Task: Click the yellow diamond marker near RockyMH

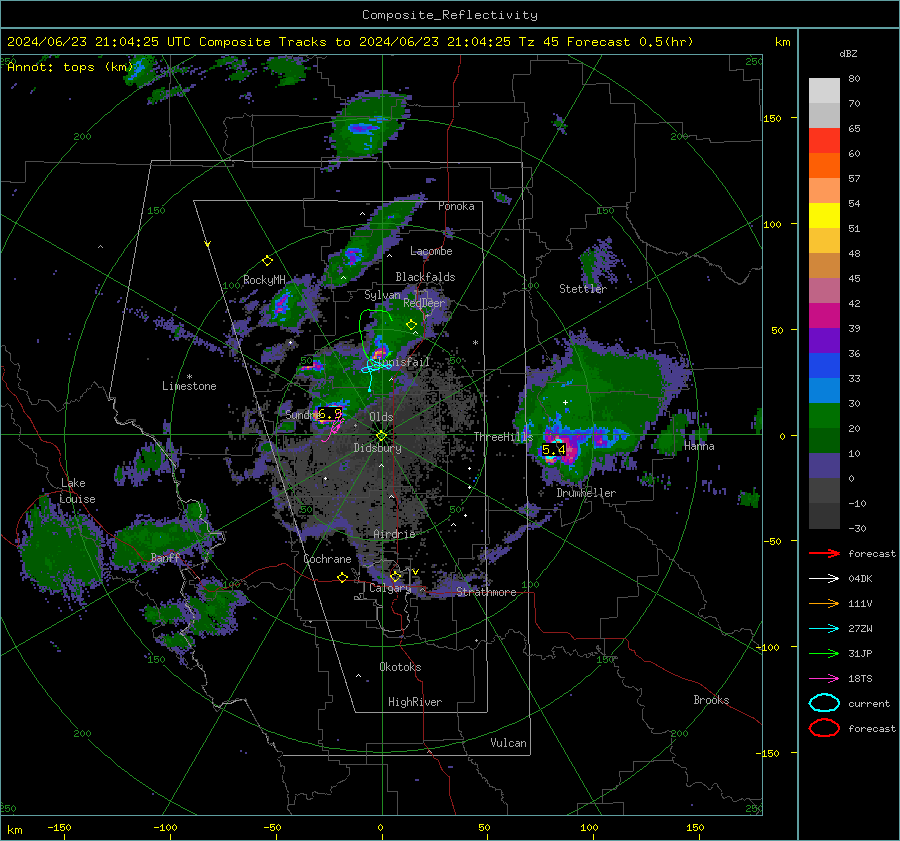Action: coord(267,261)
